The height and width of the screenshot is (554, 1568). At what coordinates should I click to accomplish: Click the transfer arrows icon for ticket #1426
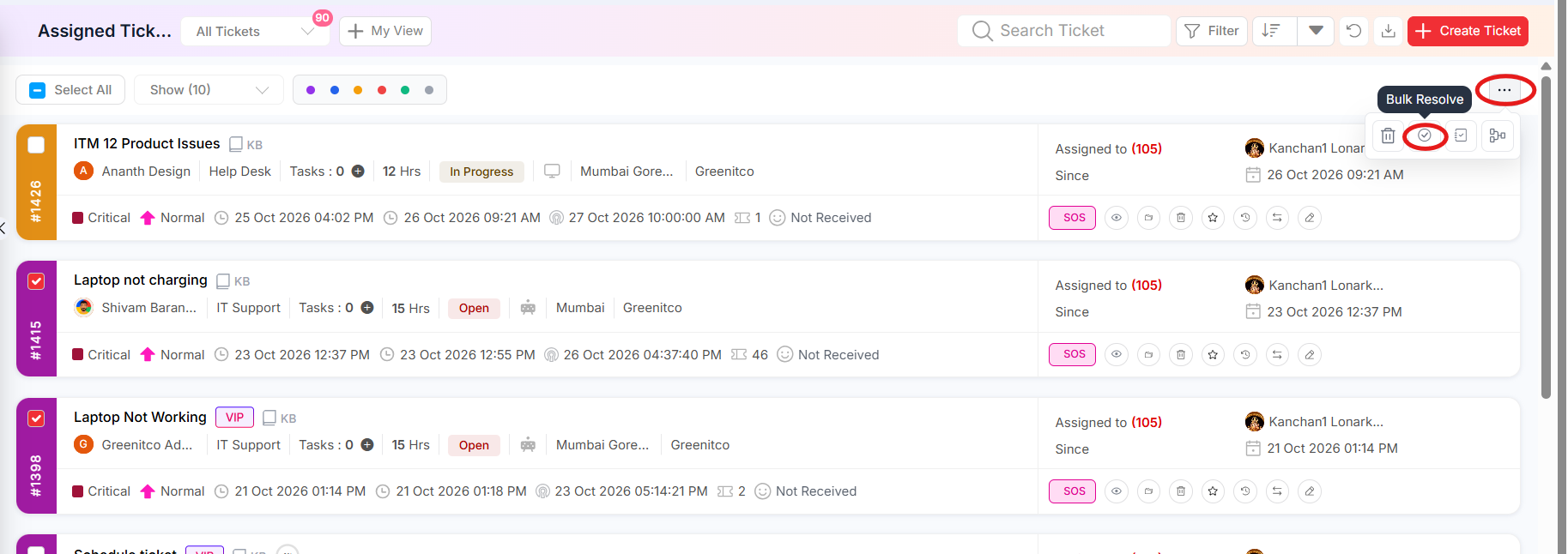pos(1277,218)
